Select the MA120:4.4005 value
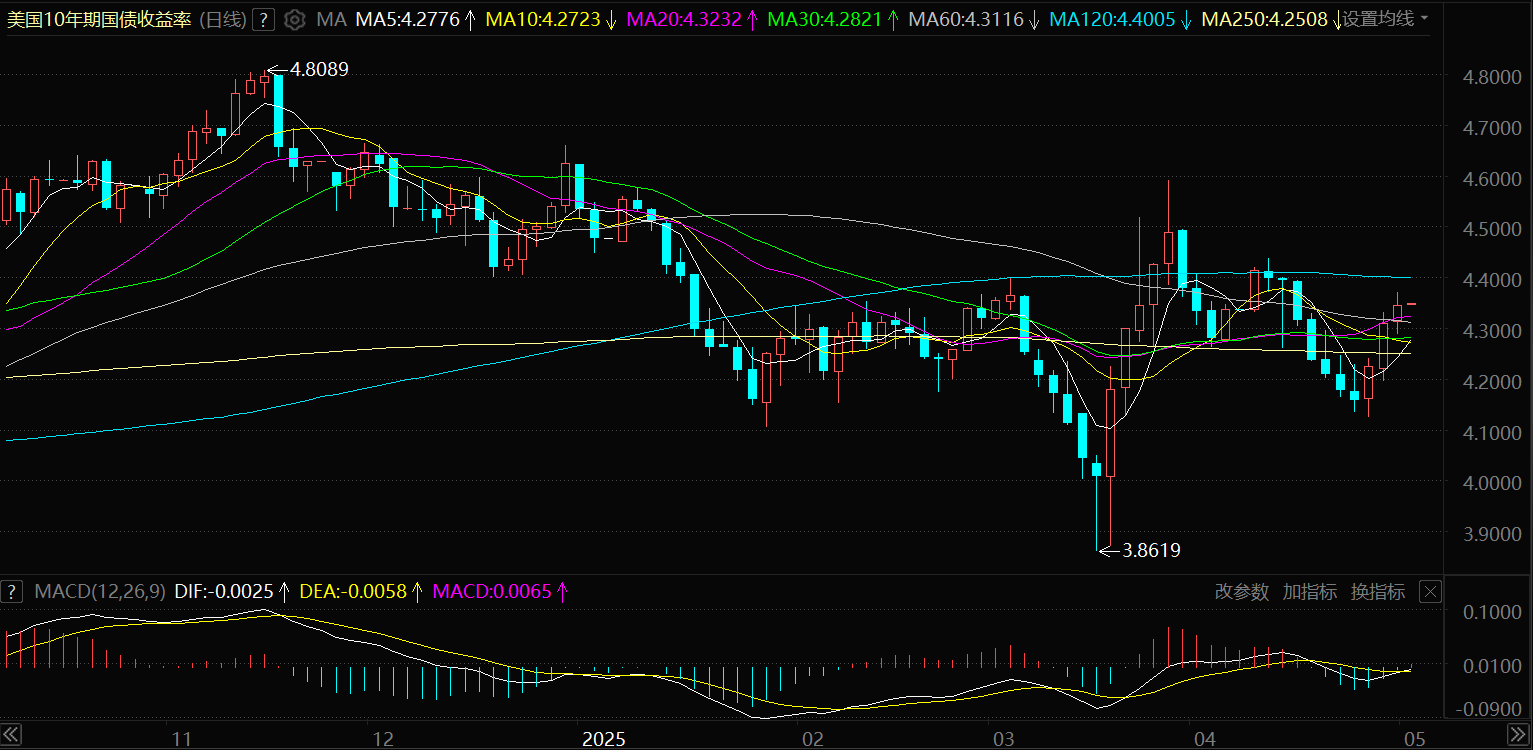 tap(1110, 19)
